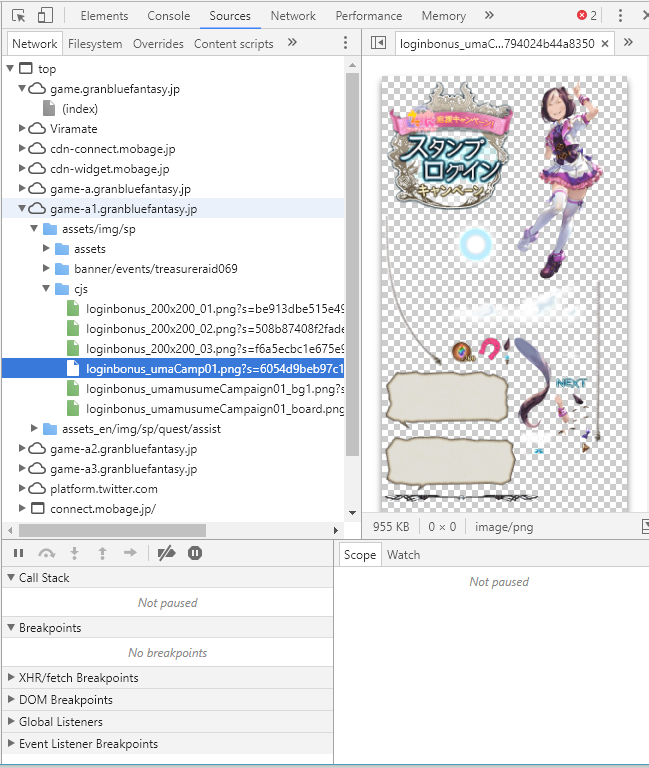Click the show navigator panel icon
649x768 pixels.
click(x=378, y=43)
